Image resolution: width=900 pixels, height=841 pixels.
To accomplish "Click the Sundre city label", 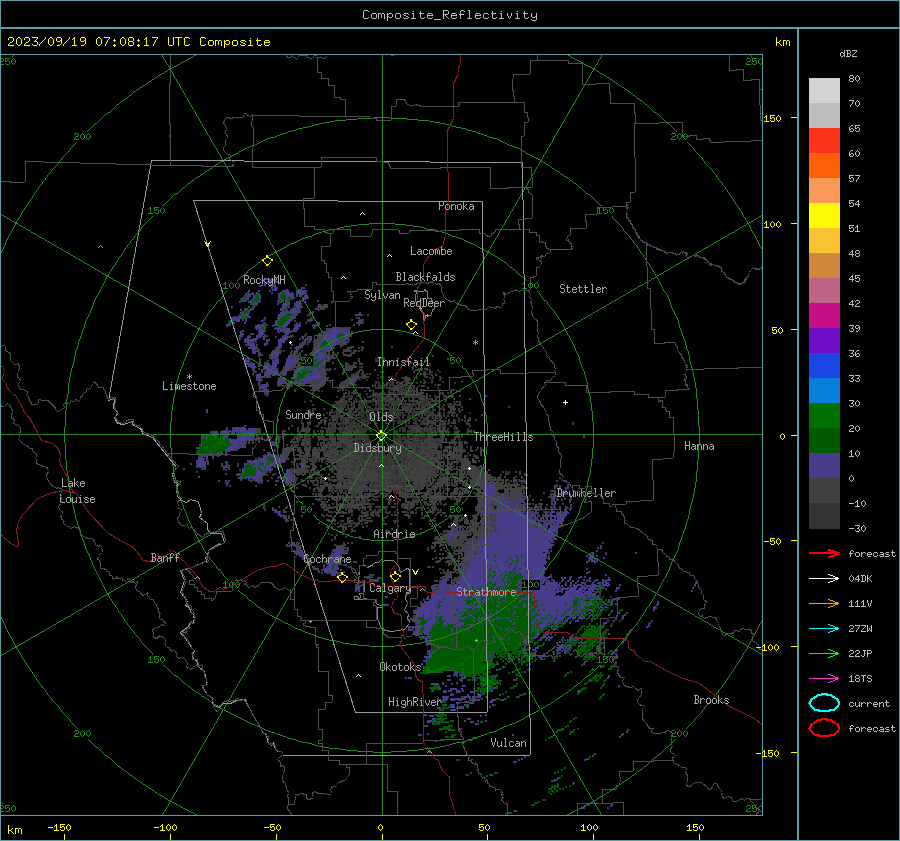I will click(x=303, y=414).
